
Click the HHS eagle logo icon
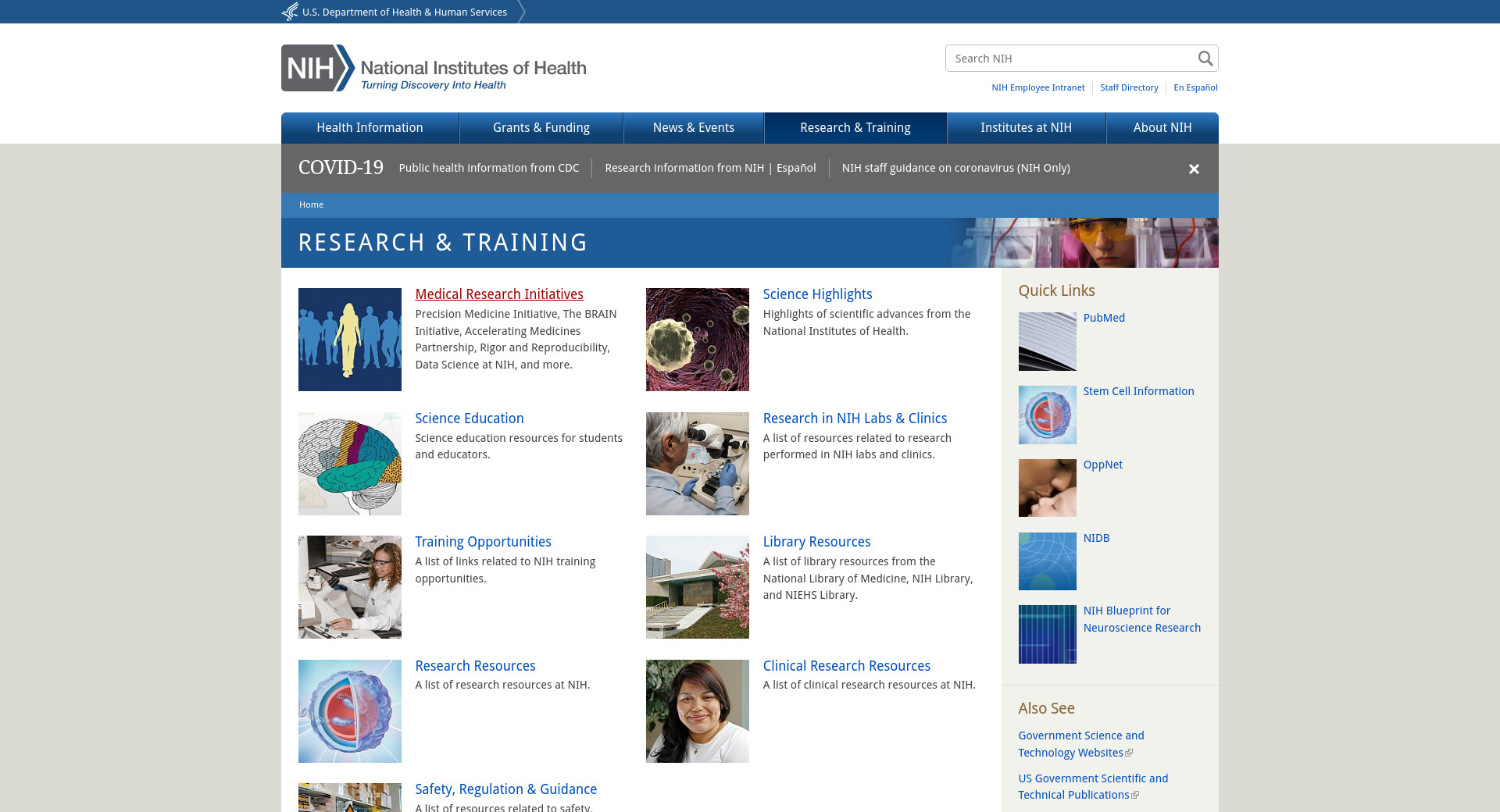290,12
